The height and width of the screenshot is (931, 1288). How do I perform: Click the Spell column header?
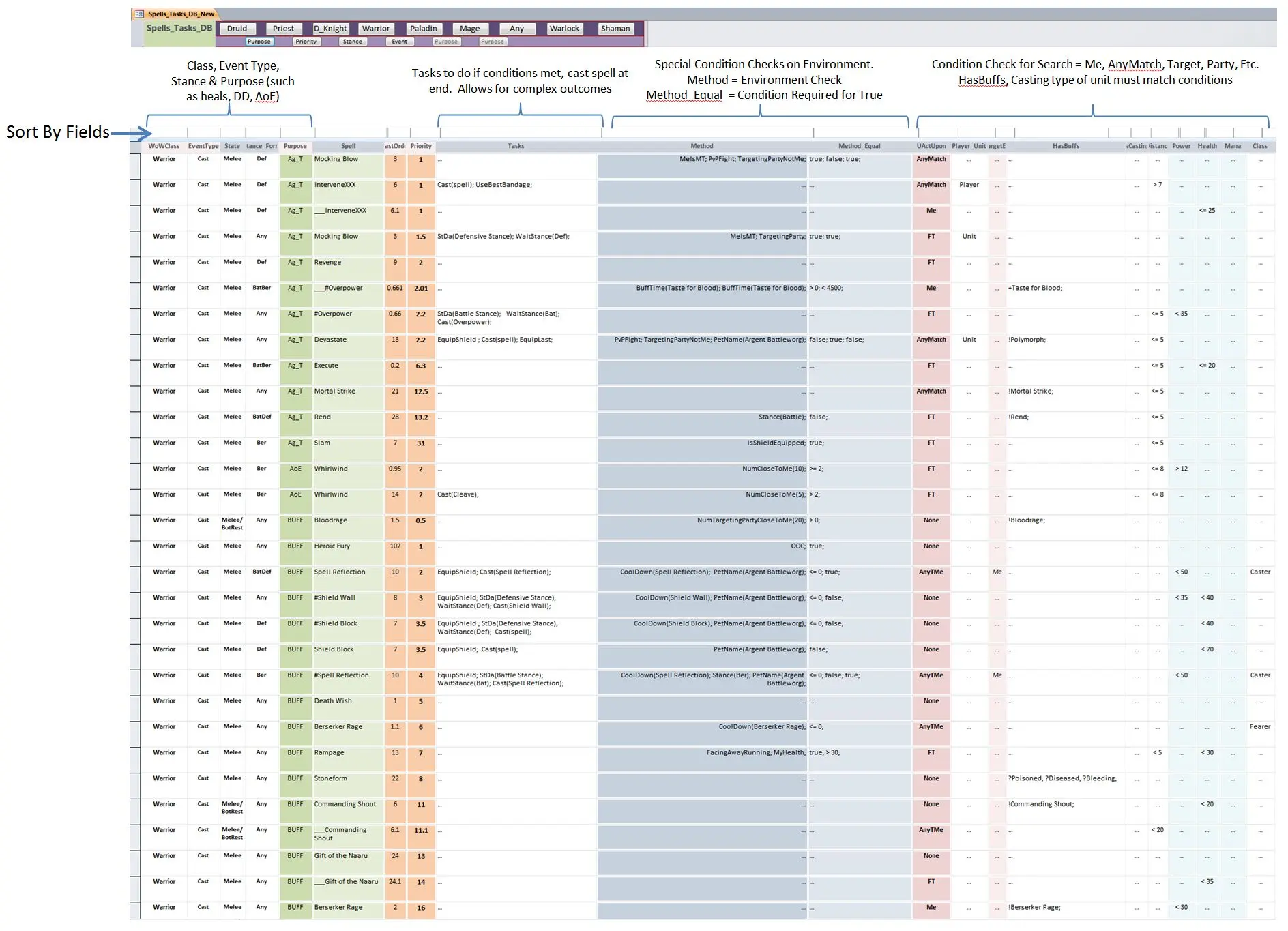point(348,146)
